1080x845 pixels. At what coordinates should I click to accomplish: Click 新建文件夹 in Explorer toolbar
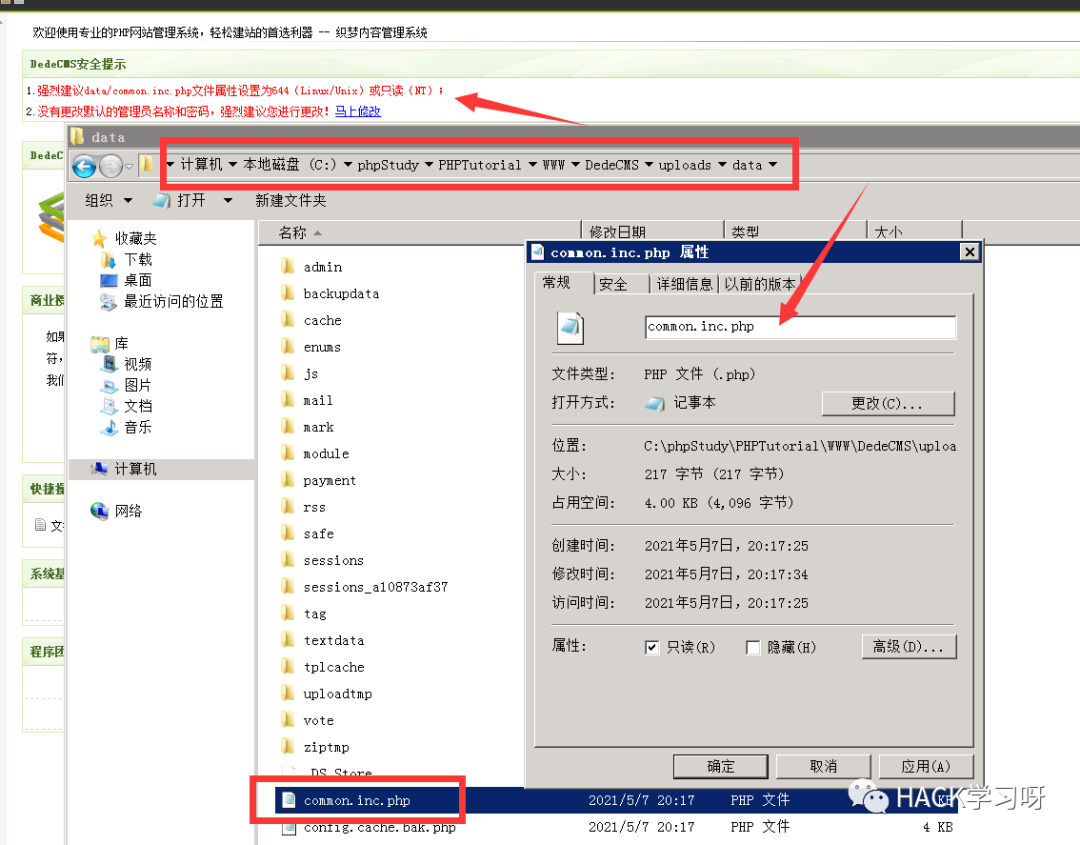coord(291,200)
